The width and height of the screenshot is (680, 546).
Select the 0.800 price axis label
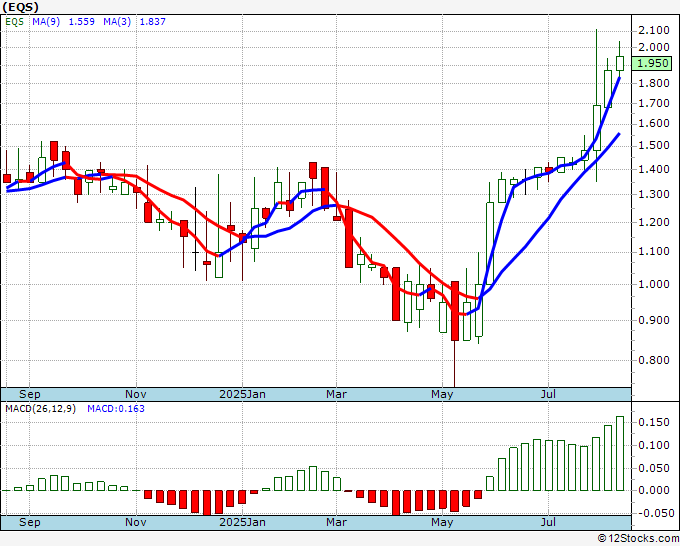tap(654, 360)
